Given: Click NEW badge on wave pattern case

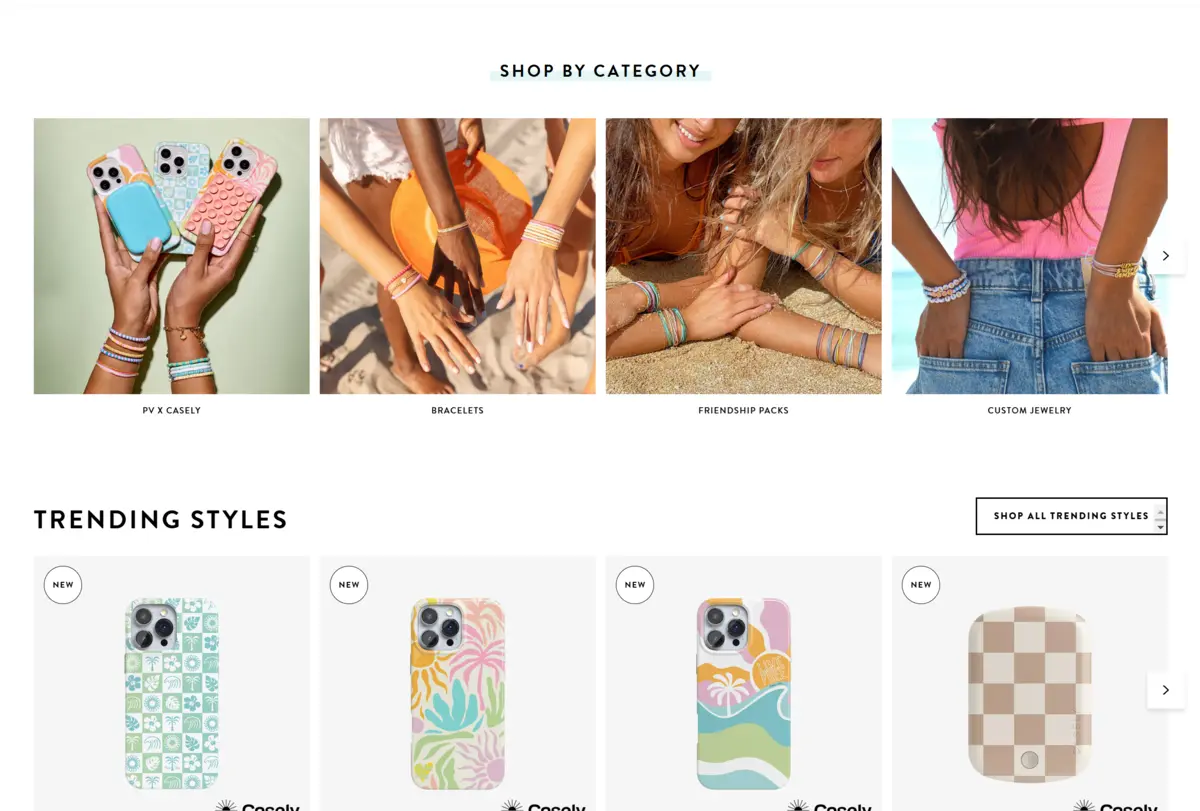Looking at the screenshot, I should 635,585.
